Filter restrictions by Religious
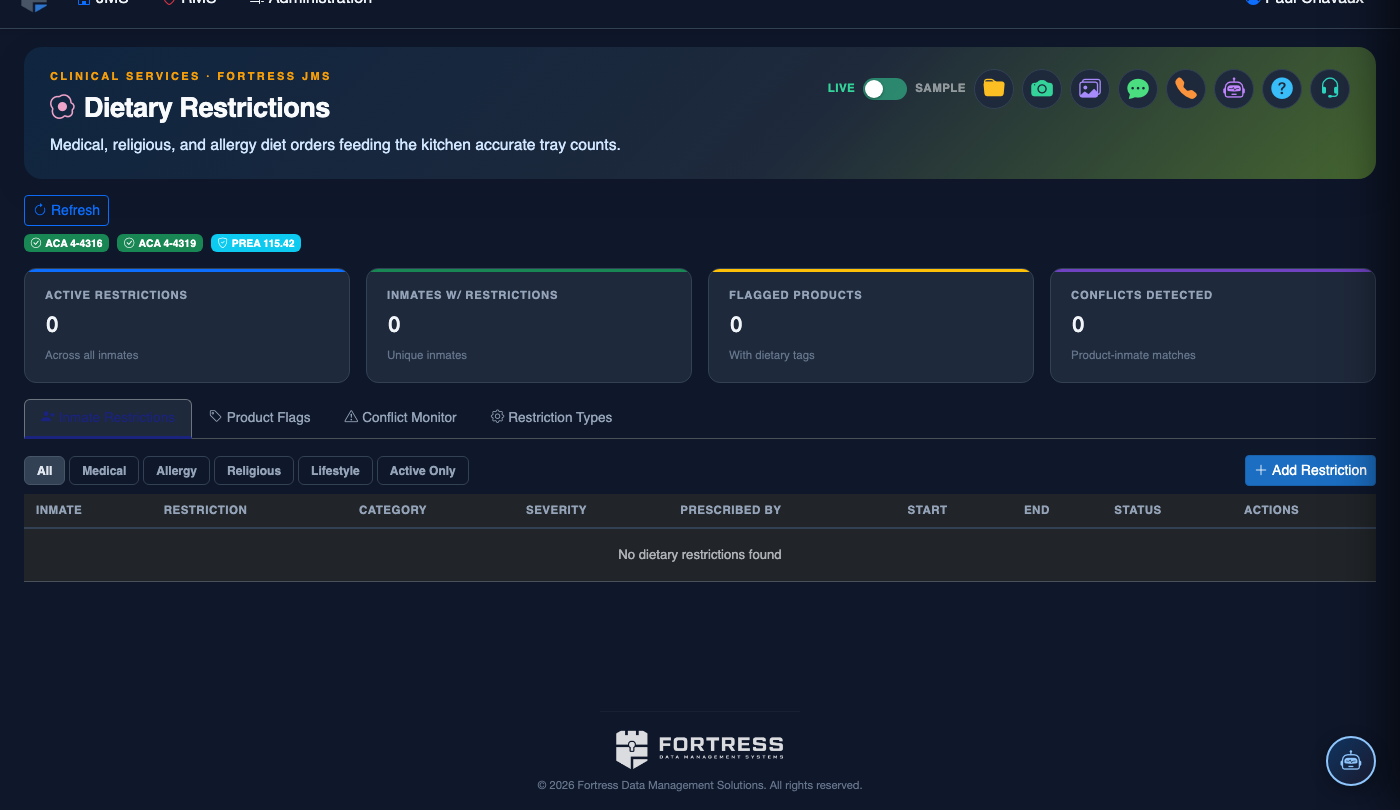 coord(254,471)
